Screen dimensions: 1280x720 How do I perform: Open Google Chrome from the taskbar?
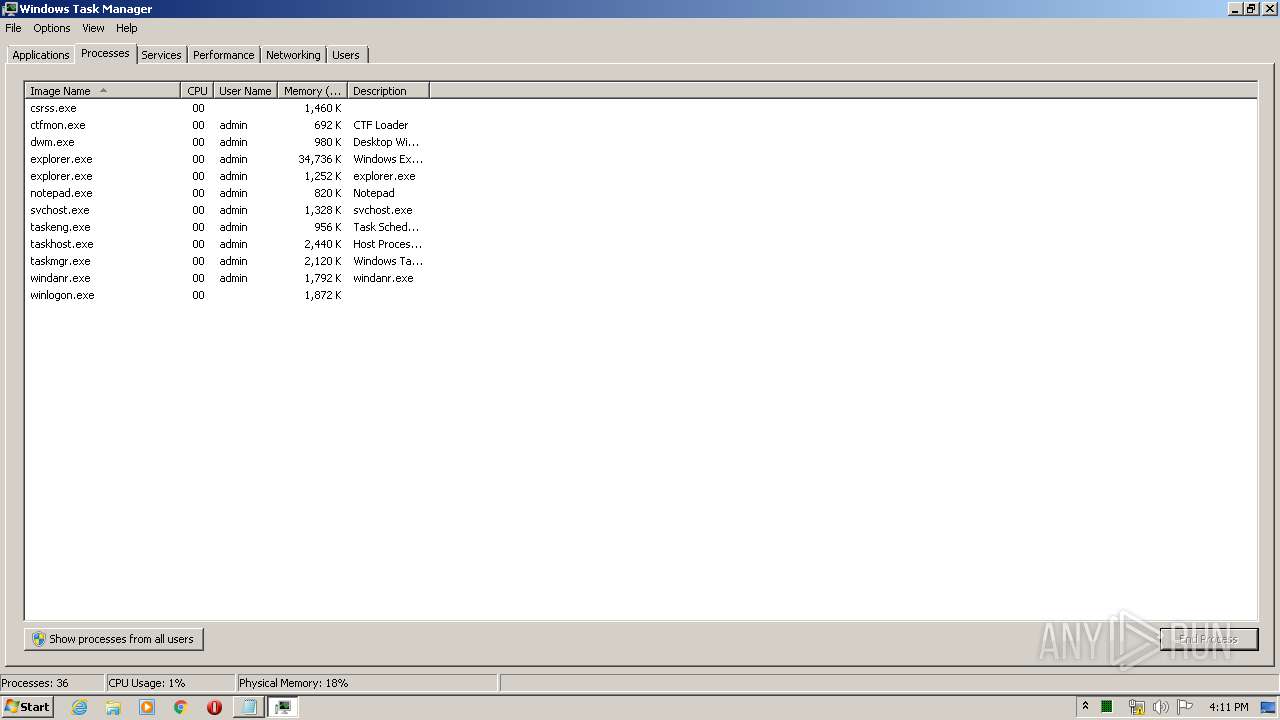[181, 707]
